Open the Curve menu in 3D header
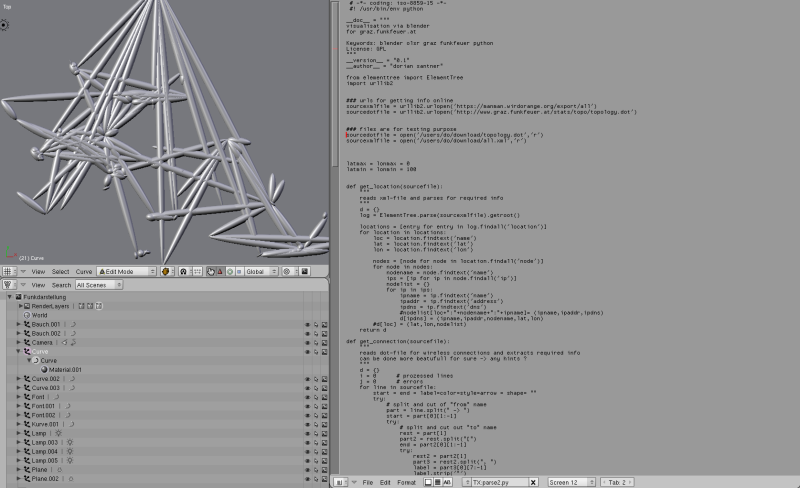The width and height of the screenshot is (800, 488). pos(84,271)
